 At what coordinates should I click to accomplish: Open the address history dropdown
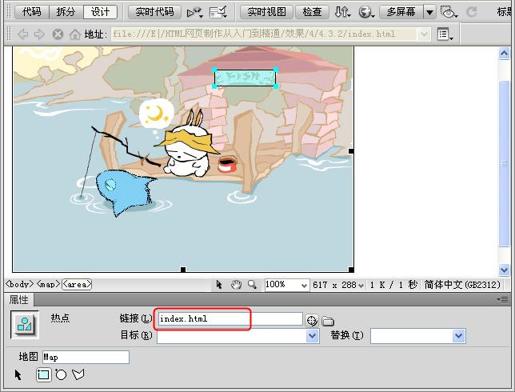coord(424,34)
